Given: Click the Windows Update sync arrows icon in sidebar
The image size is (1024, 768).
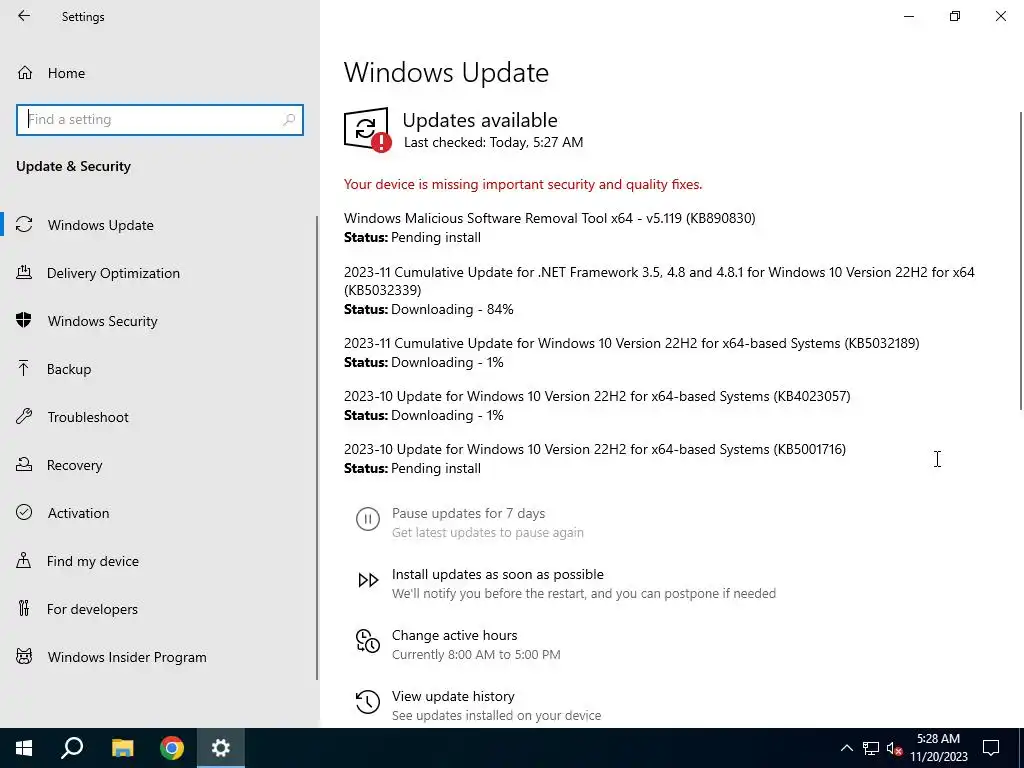Looking at the screenshot, I should pos(24,225).
